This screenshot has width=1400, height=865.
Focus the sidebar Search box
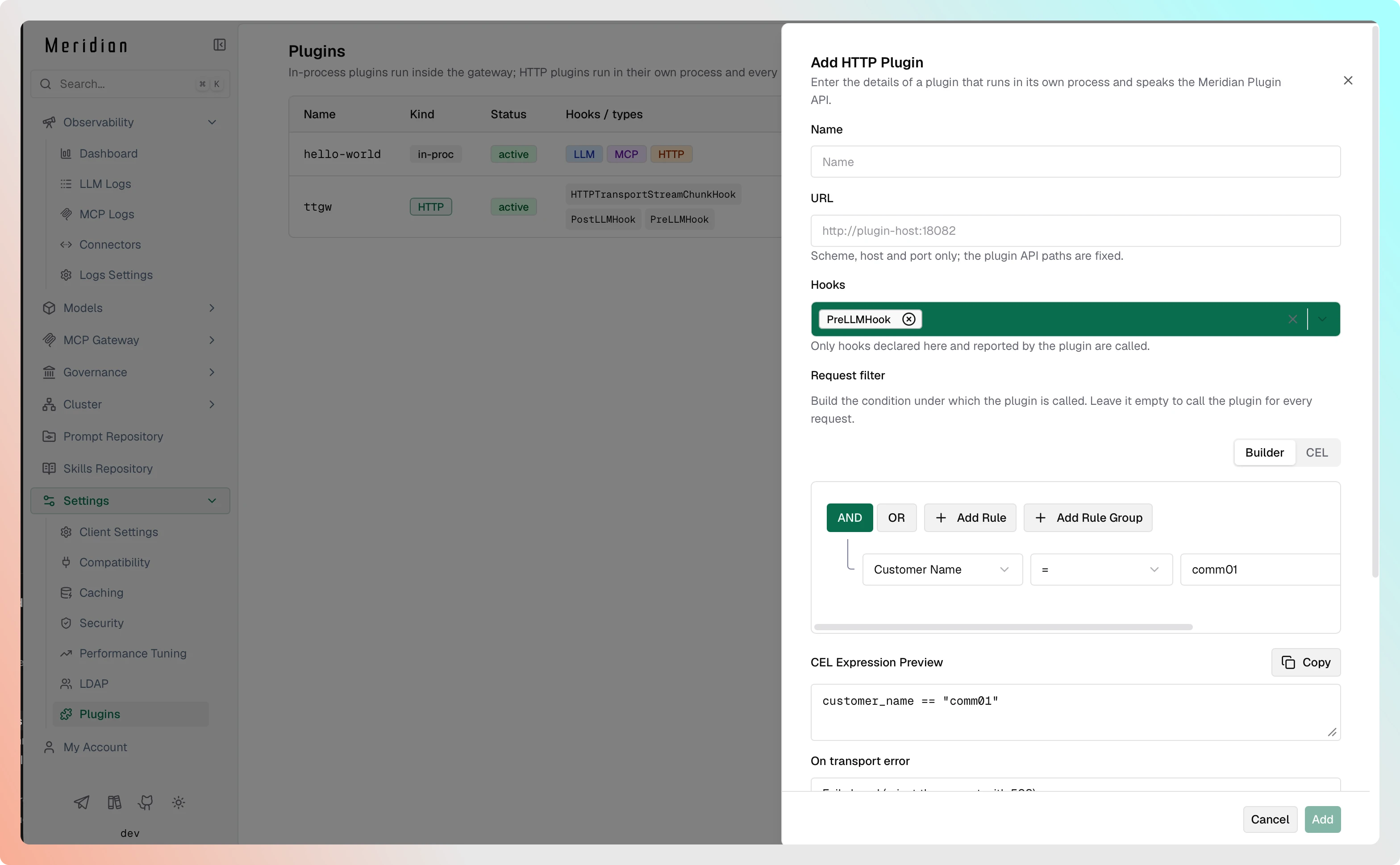(x=130, y=84)
